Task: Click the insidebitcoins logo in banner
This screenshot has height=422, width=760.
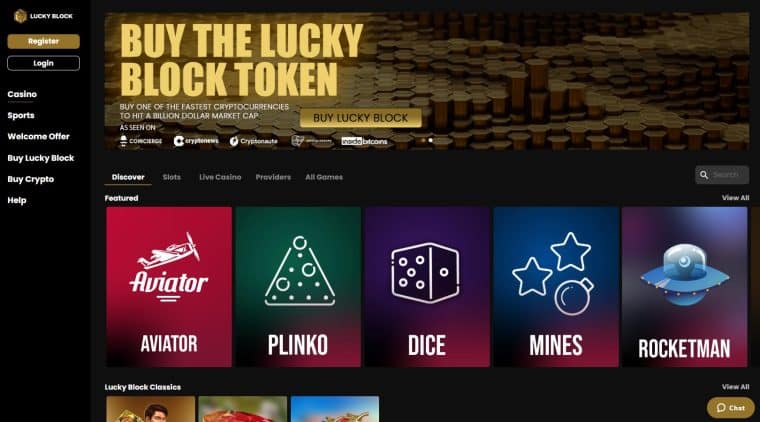Action: [364, 141]
